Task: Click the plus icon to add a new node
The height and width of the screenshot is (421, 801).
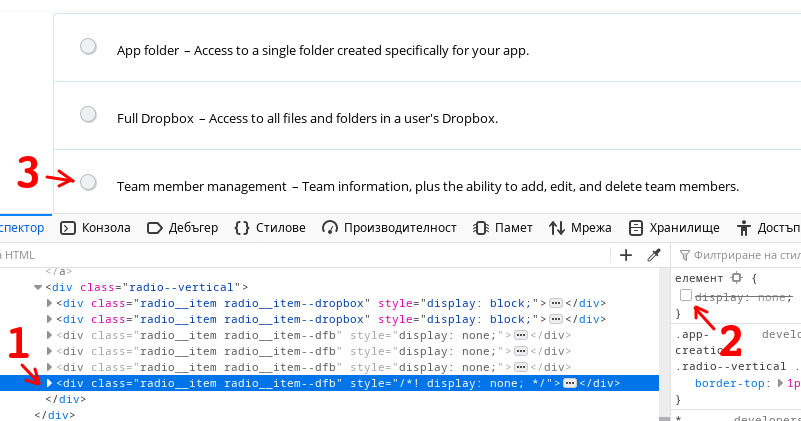Action: tap(626, 255)
